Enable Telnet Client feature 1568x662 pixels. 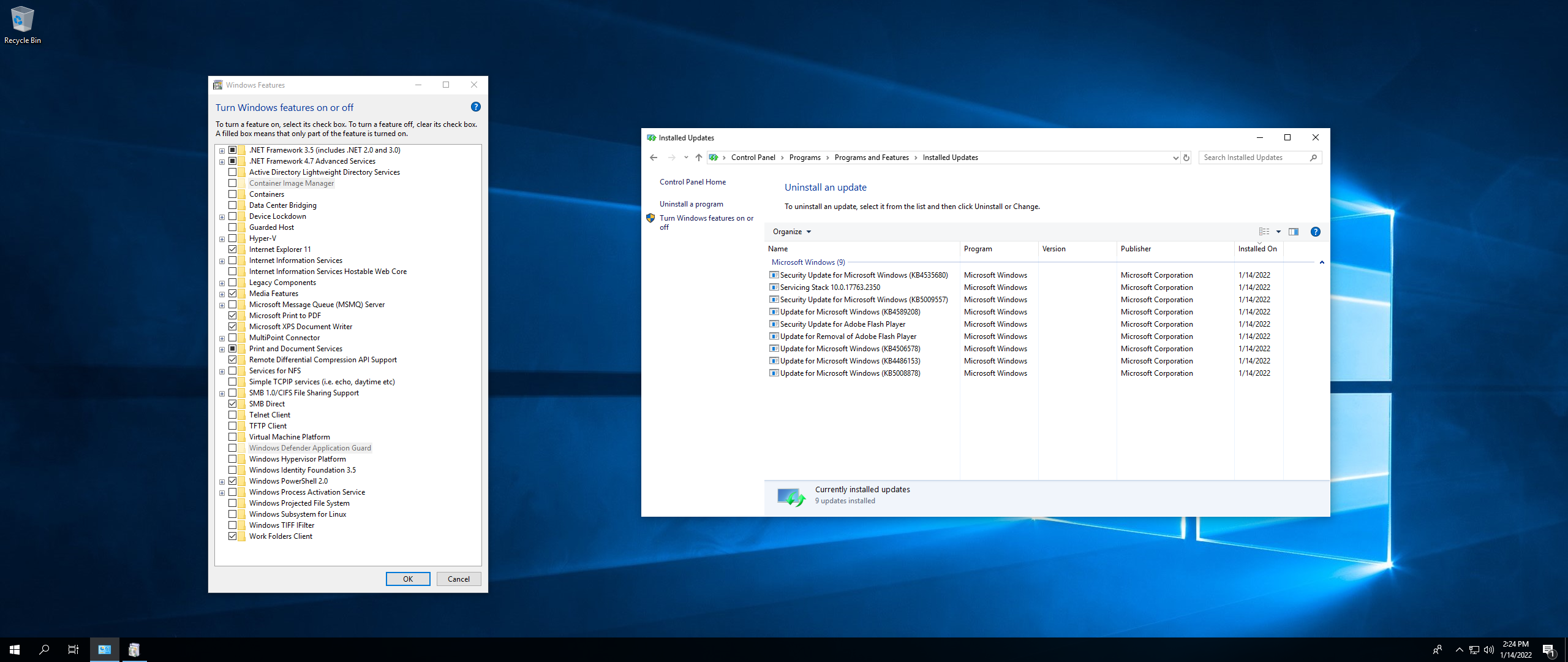point(233,415)
